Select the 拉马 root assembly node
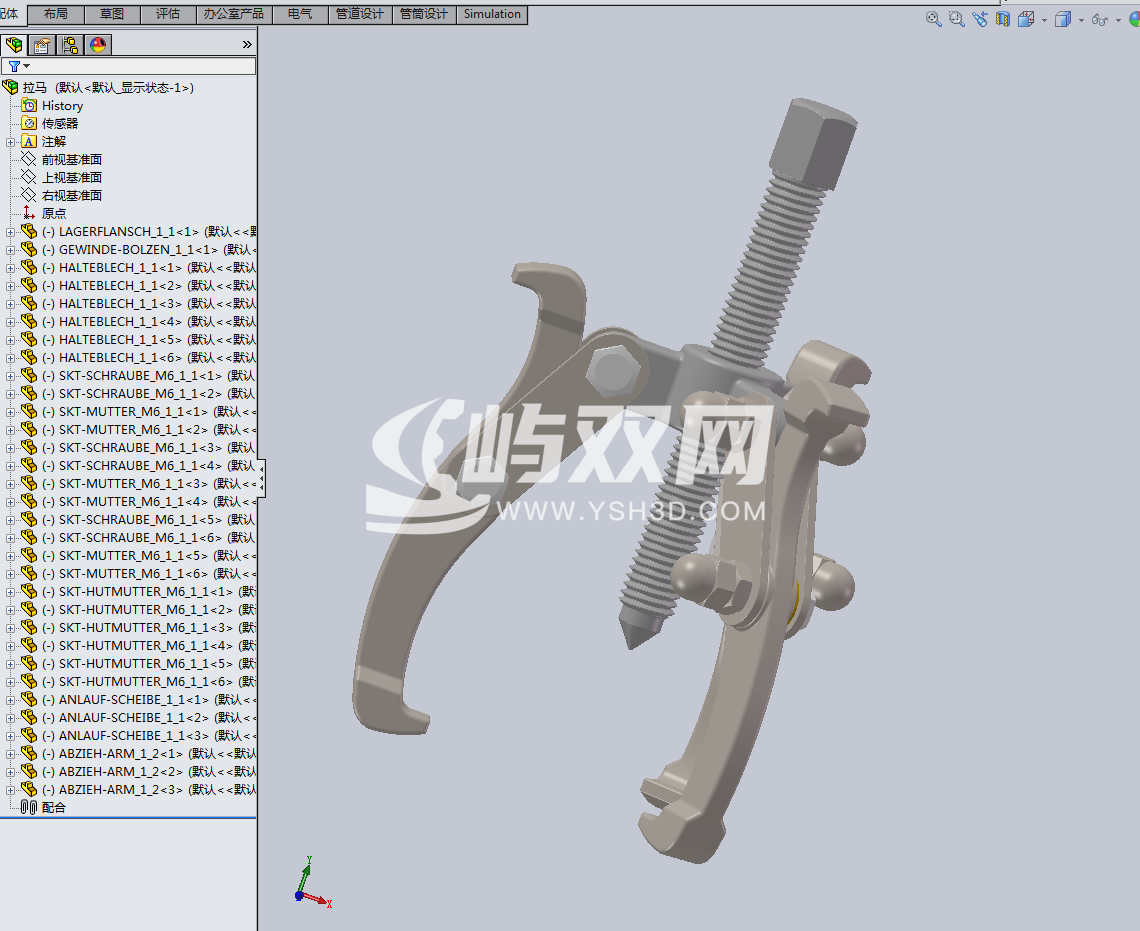The image size is (1140, 931). click(108, 87)
